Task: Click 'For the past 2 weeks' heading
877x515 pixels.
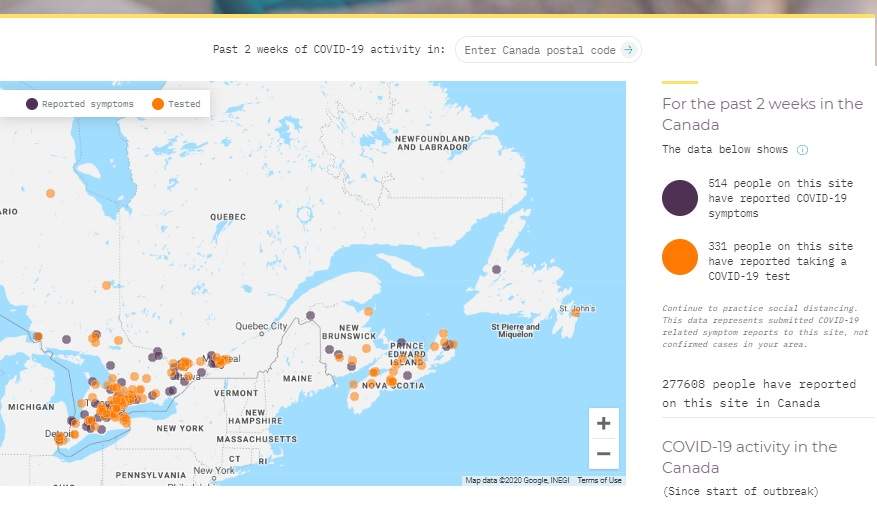Action: pos(762,114)
